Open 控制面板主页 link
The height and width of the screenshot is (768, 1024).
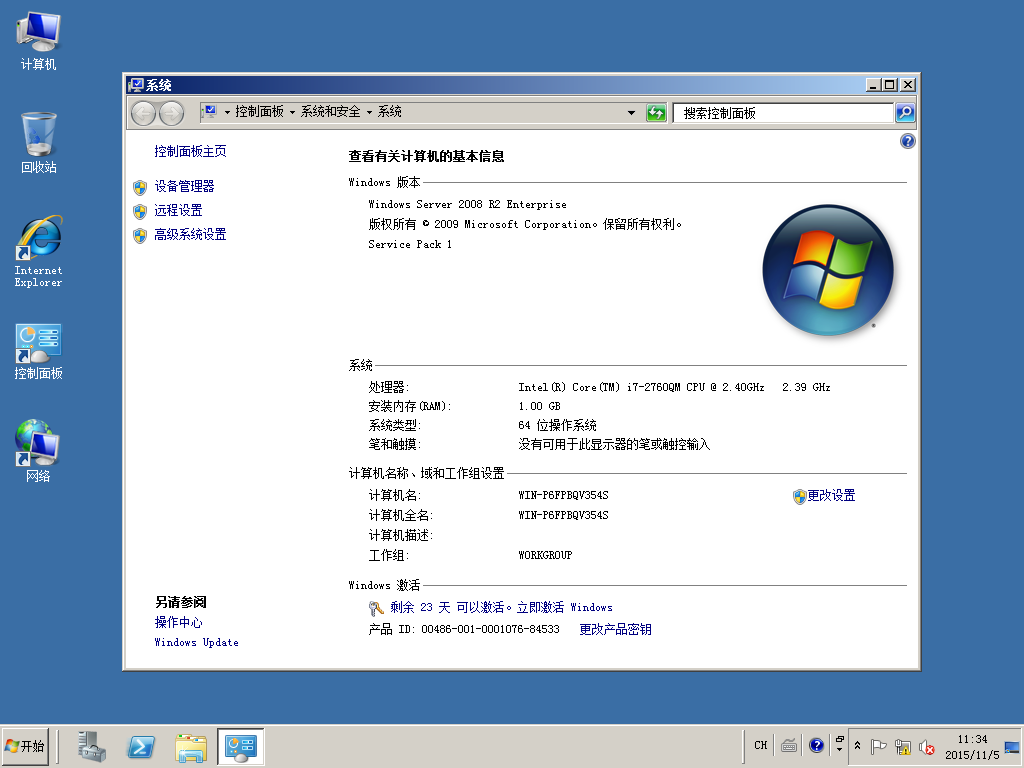190,152
